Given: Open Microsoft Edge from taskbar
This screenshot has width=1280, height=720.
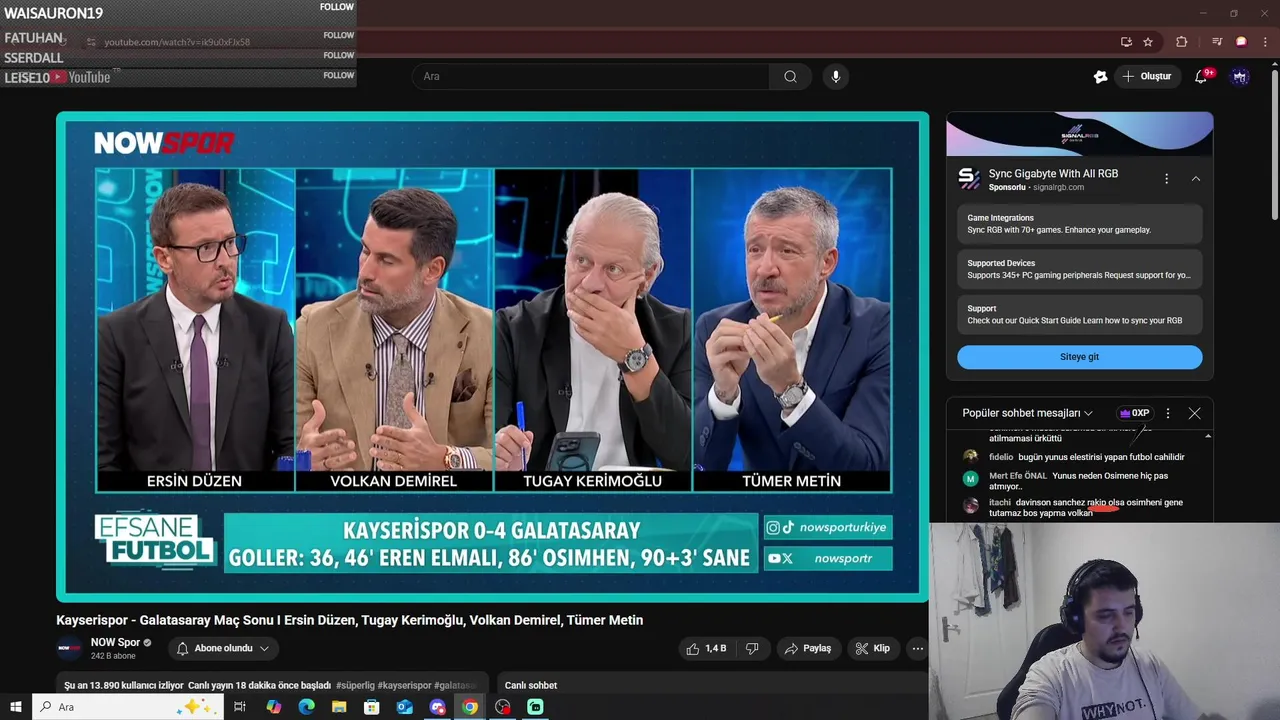Looking at the screenshot, I should pyautogui.click(x=306, y=707).
